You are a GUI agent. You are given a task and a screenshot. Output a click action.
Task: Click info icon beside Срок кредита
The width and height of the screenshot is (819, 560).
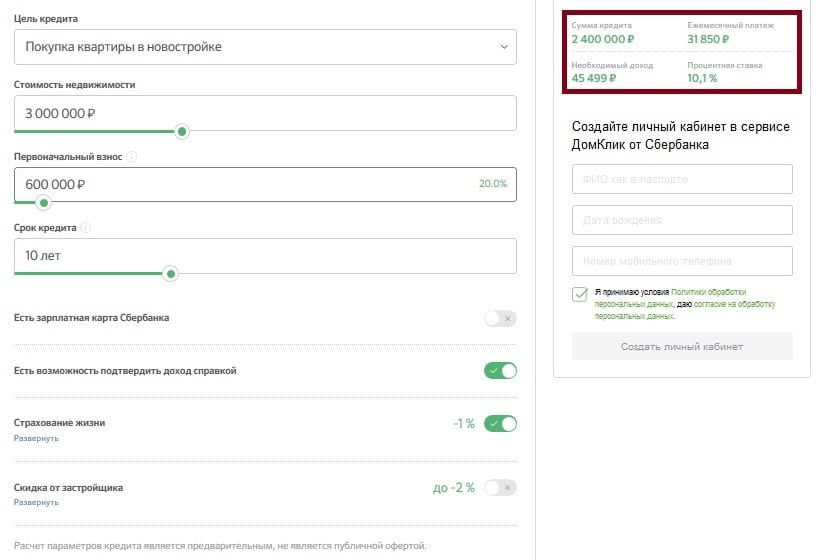click(x=86, y=228)
